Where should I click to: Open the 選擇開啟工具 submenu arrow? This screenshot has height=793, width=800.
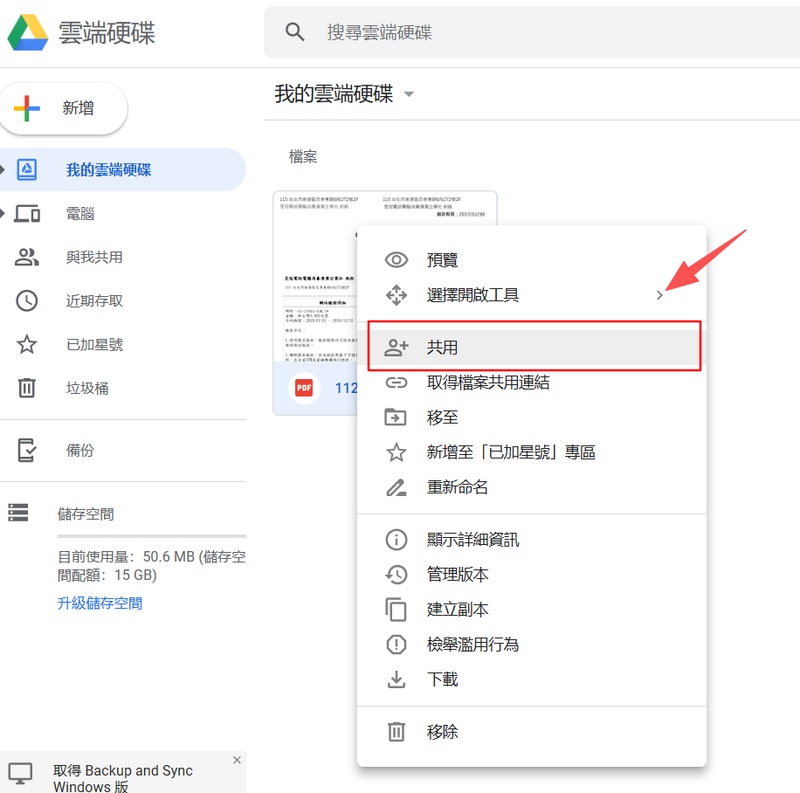click(659, 295)
